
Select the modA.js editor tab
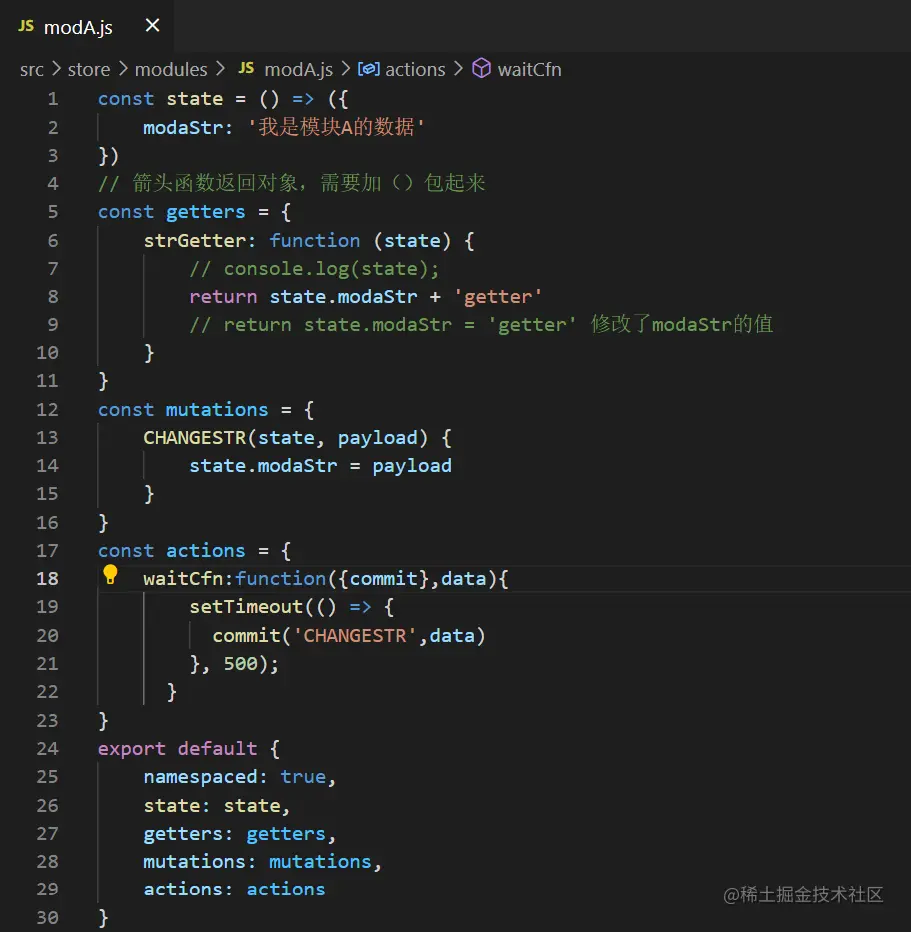click(87, 26)
